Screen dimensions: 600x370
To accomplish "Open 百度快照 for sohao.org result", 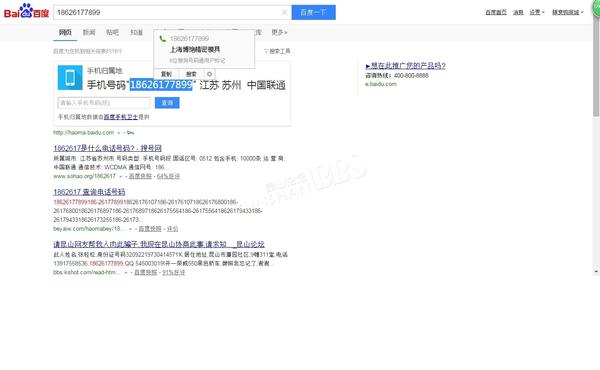I will coord(140,176).
